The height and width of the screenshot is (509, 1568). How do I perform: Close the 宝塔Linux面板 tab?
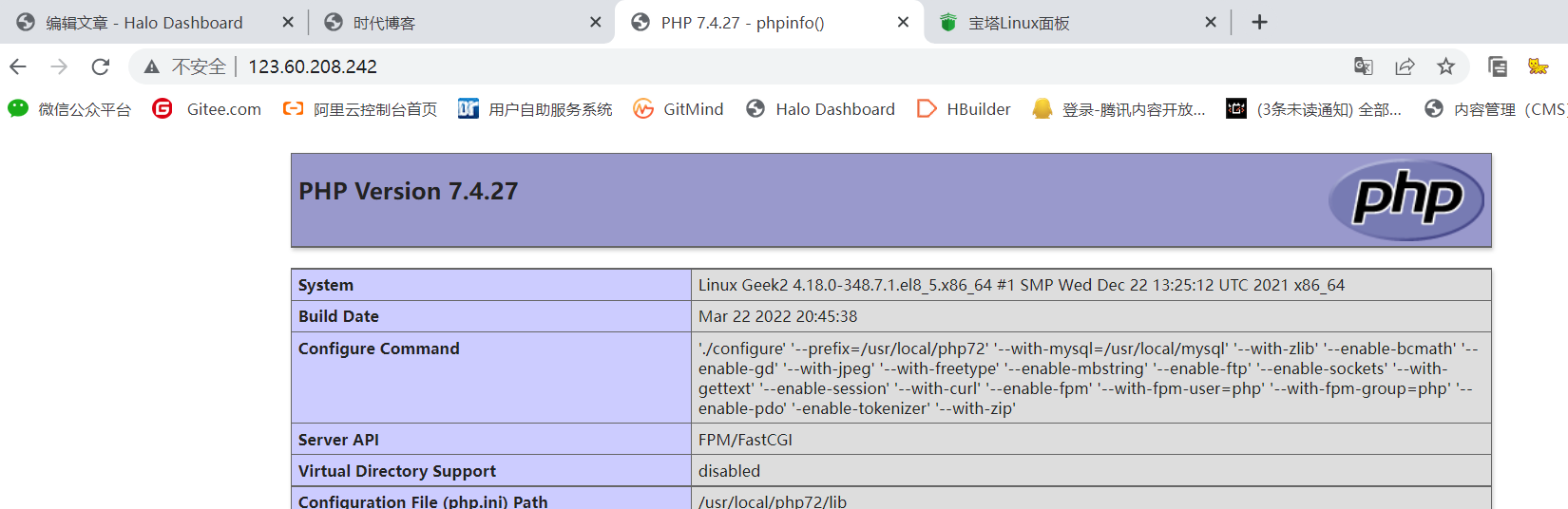click(x=1211, y=22)
